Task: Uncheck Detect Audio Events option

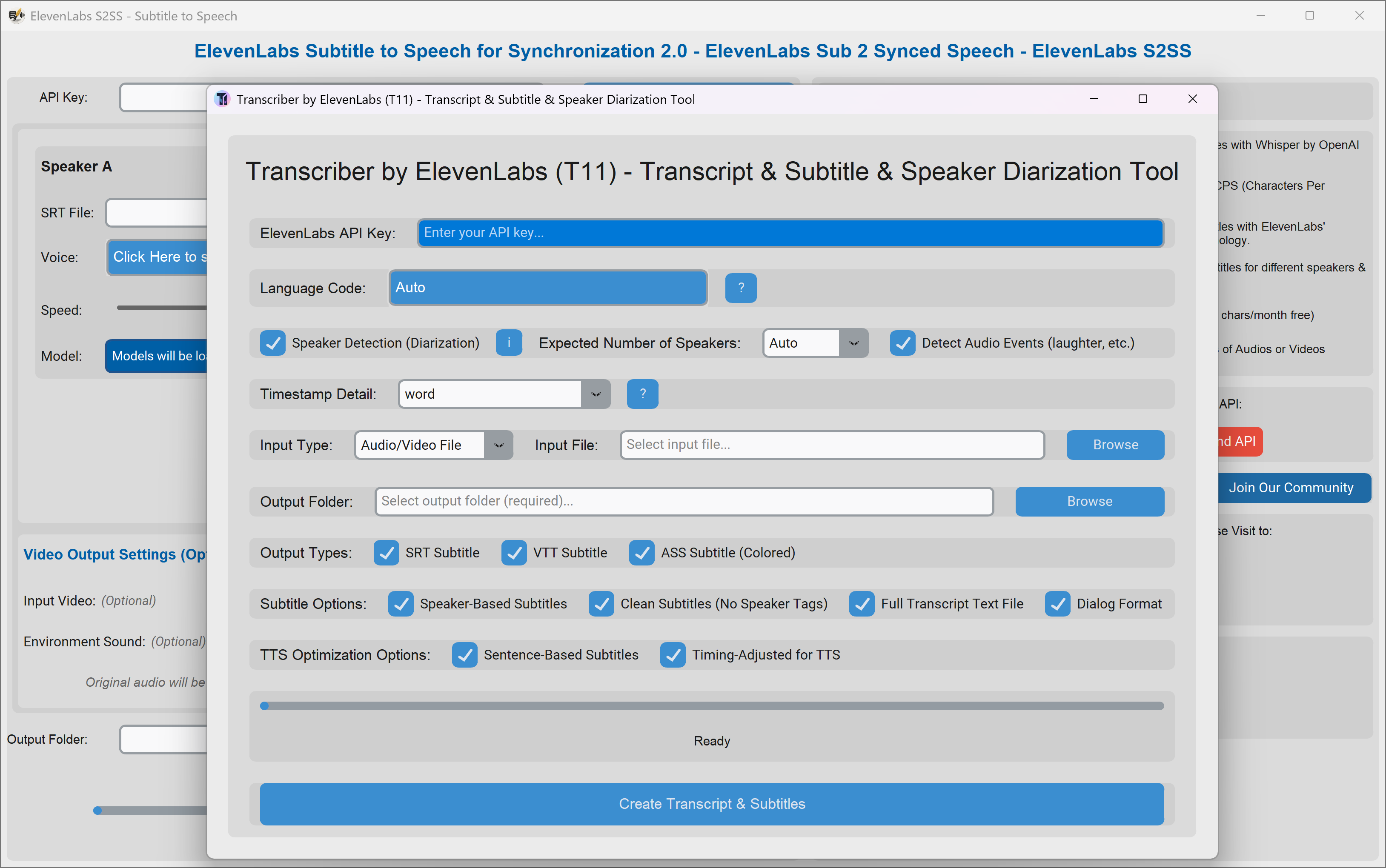Action: click(902, 343)
